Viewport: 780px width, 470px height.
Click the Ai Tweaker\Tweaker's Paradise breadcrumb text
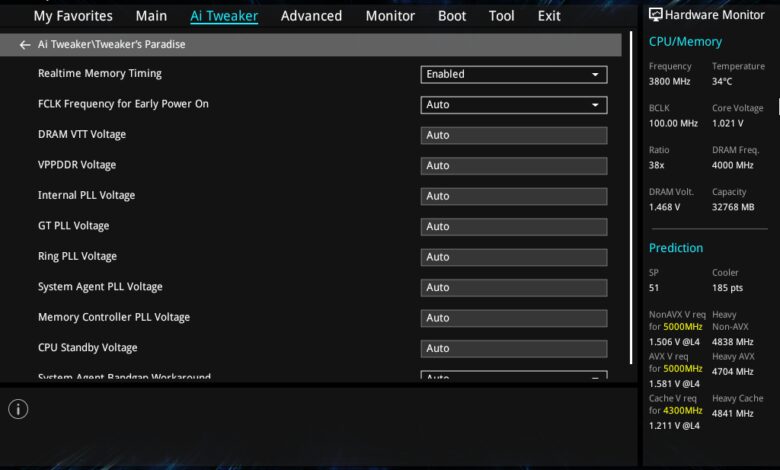(x=111, y=45)
